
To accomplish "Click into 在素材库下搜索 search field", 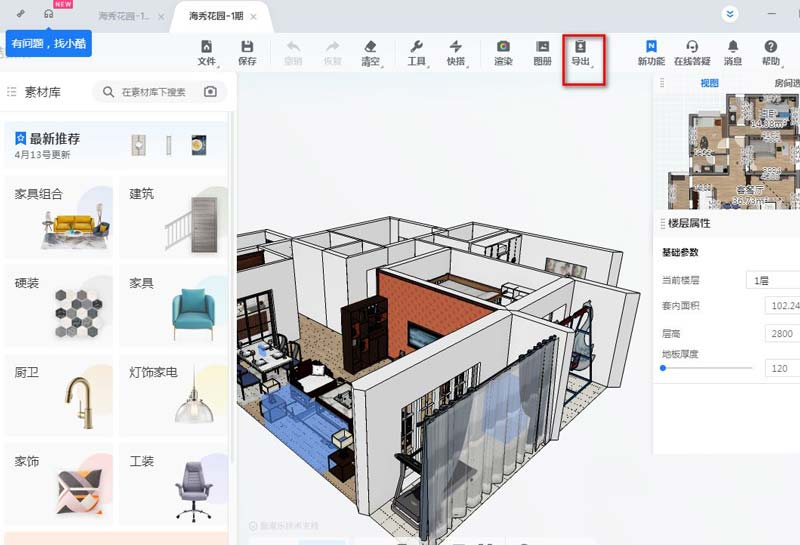I will pos(154,92).
